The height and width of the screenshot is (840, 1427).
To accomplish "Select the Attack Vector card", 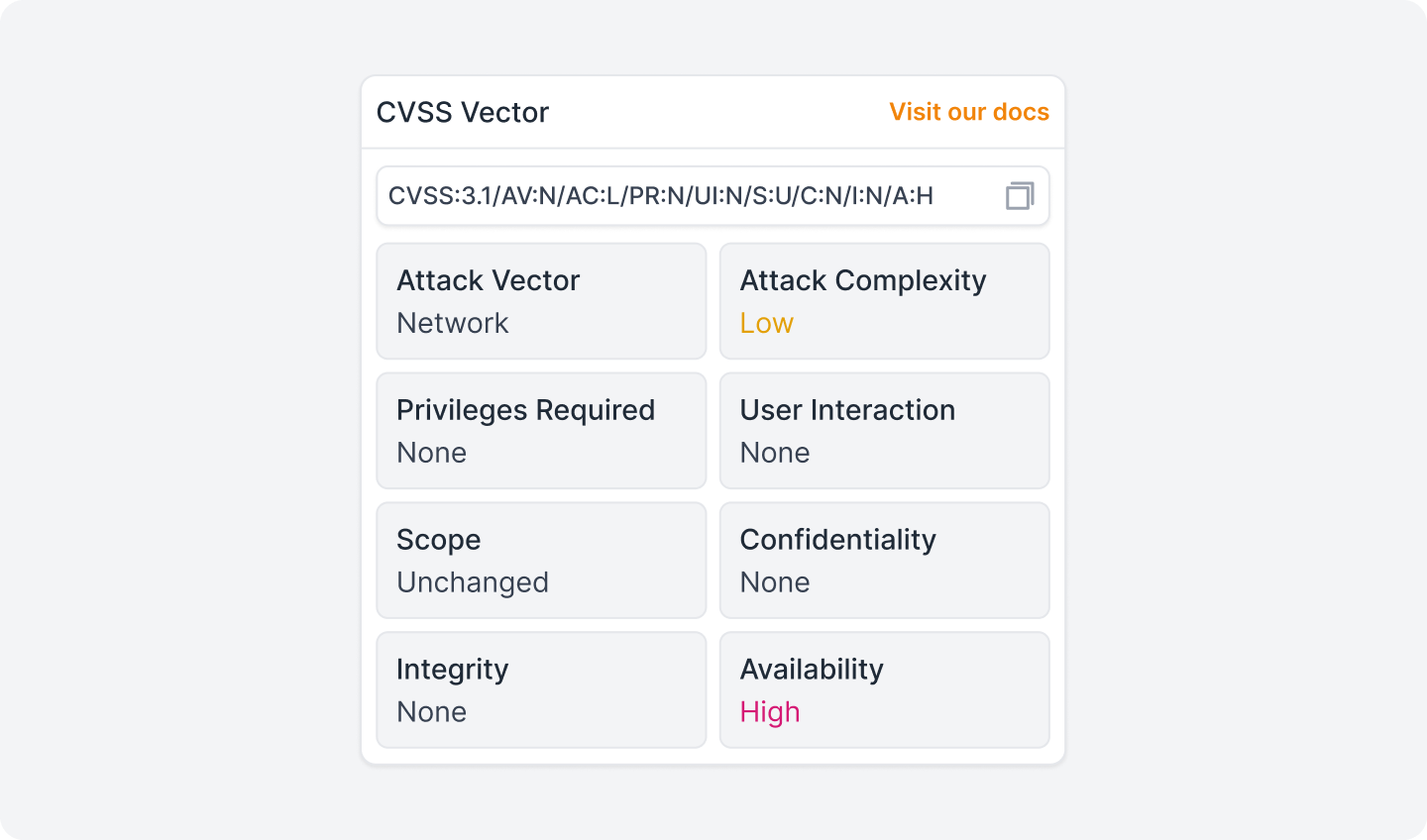I will (541, 301).
